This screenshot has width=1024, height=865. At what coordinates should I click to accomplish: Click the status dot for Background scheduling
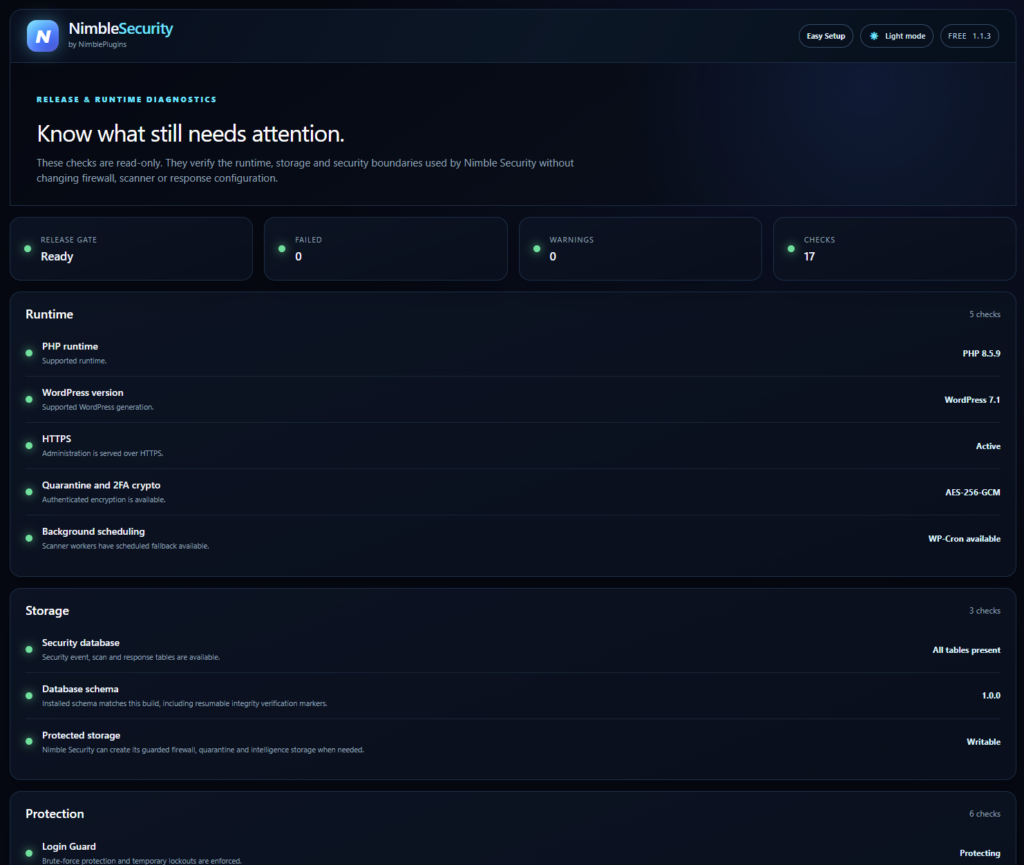coord(29,539)
